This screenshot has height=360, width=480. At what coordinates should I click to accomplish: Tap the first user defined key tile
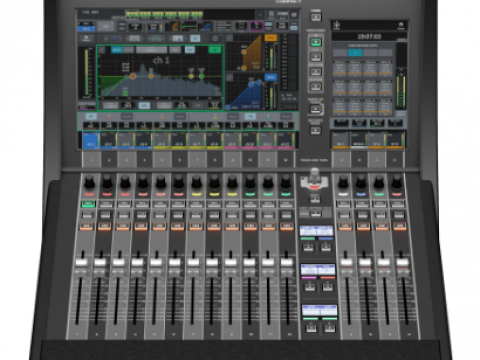click(x=339, y=69)
